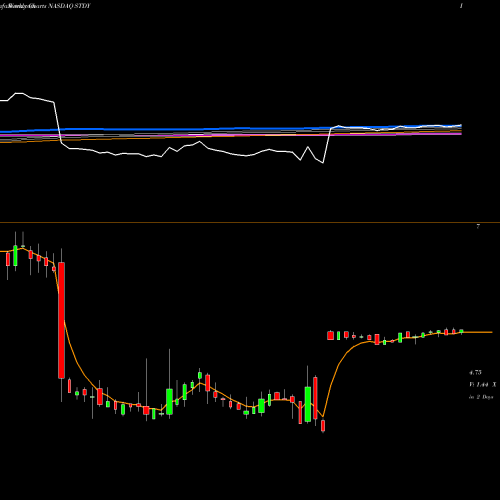Viewport: 500px width, 500px height.
Task: Select the last green candlestick on the right
Action: (462, 331)
